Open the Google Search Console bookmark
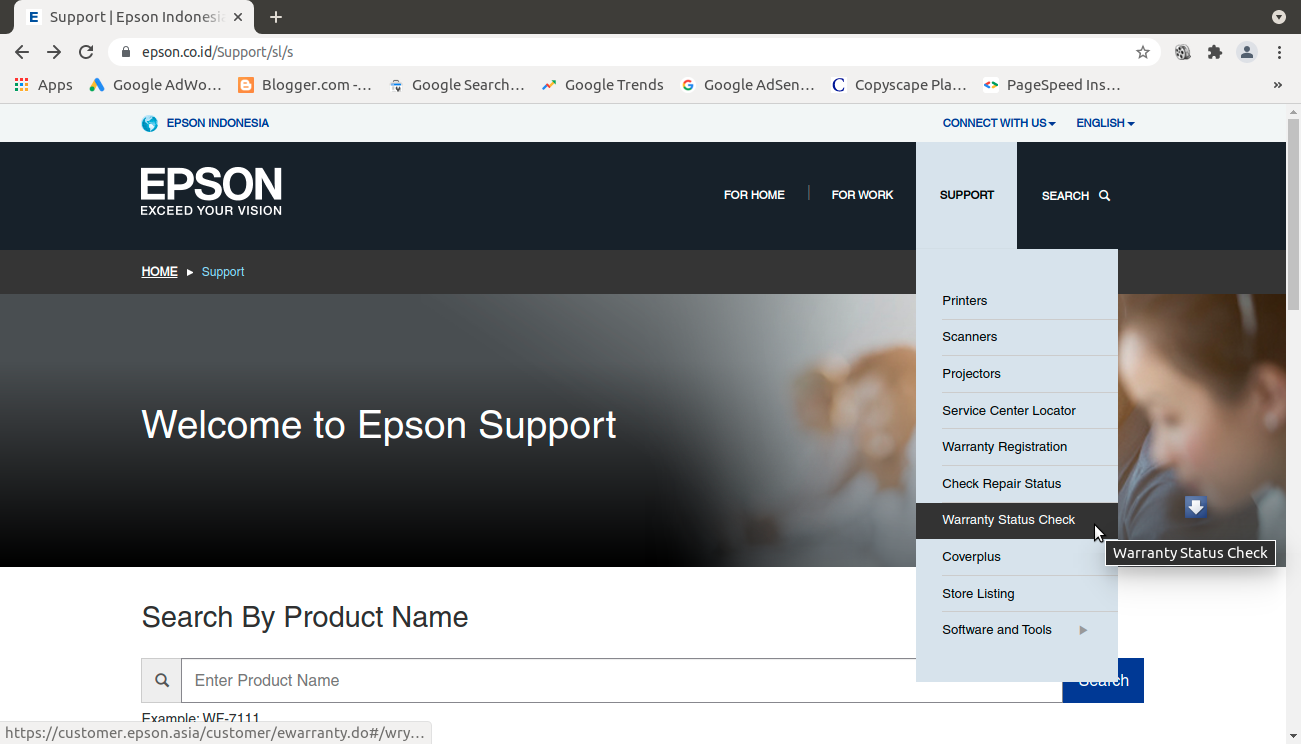This screenshot has width=1301, height=744. pyautogui.click(x=456, y=85)
